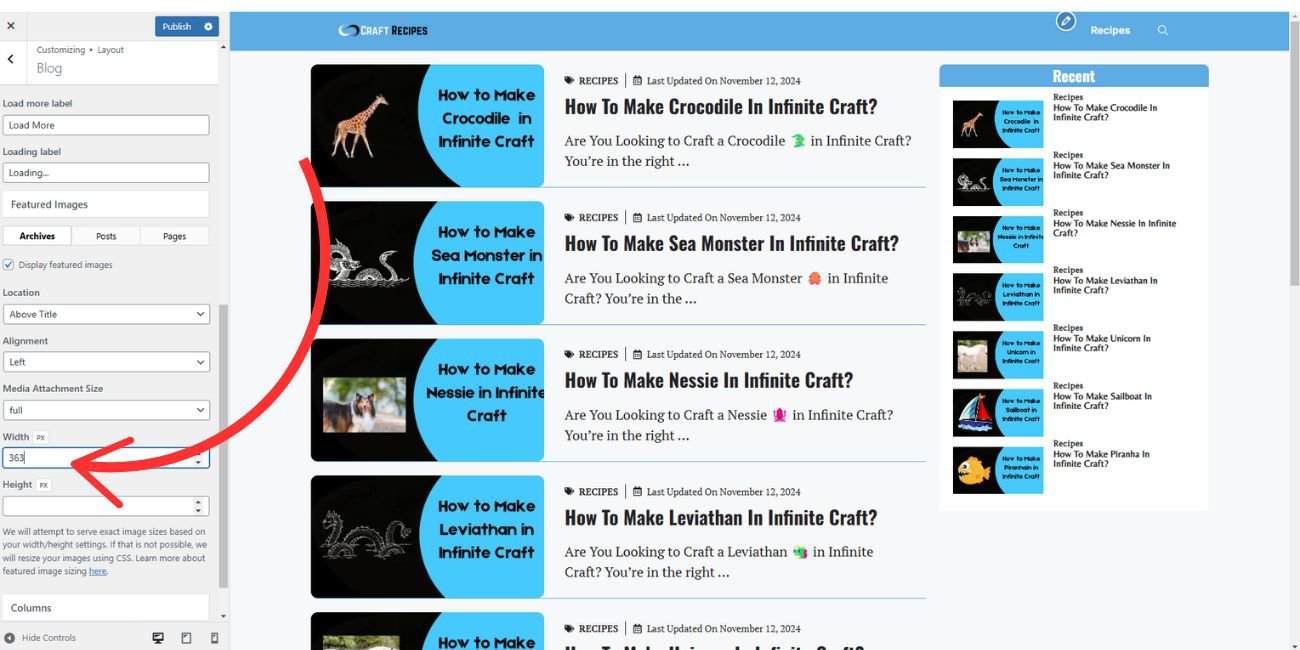Open 'How To Make Leviathan In Infinite Craft?' headline
The height and width of the screenshot is (650, 1300).
(x=721, y=517)
